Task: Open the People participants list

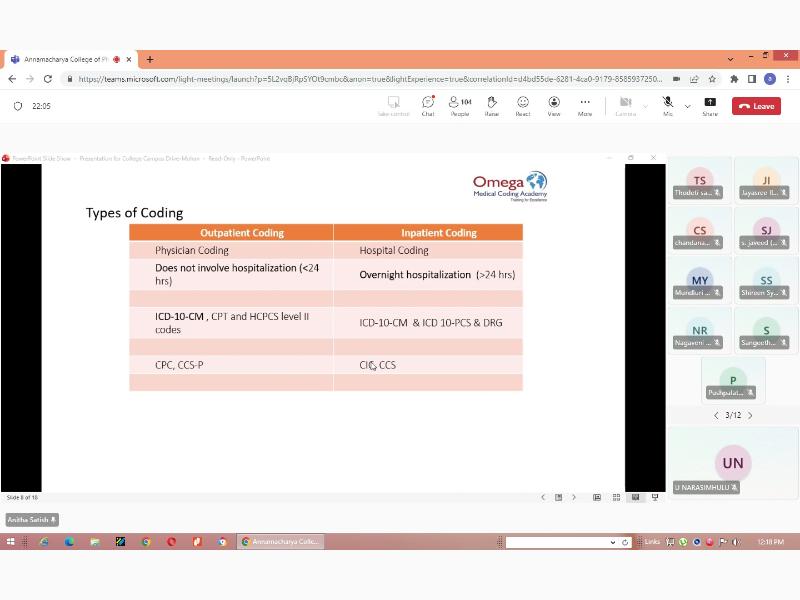Action: click(x=460, y=105)
